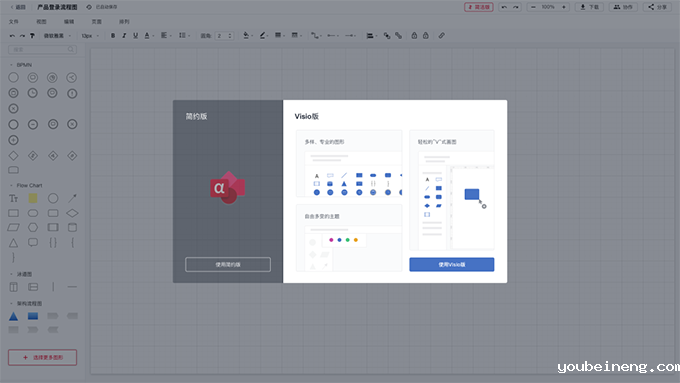Image resolution: width=680 pixels, height=383 pixels.
Task: Click redo beside the zoom control
Action: (x=516, y=7)
